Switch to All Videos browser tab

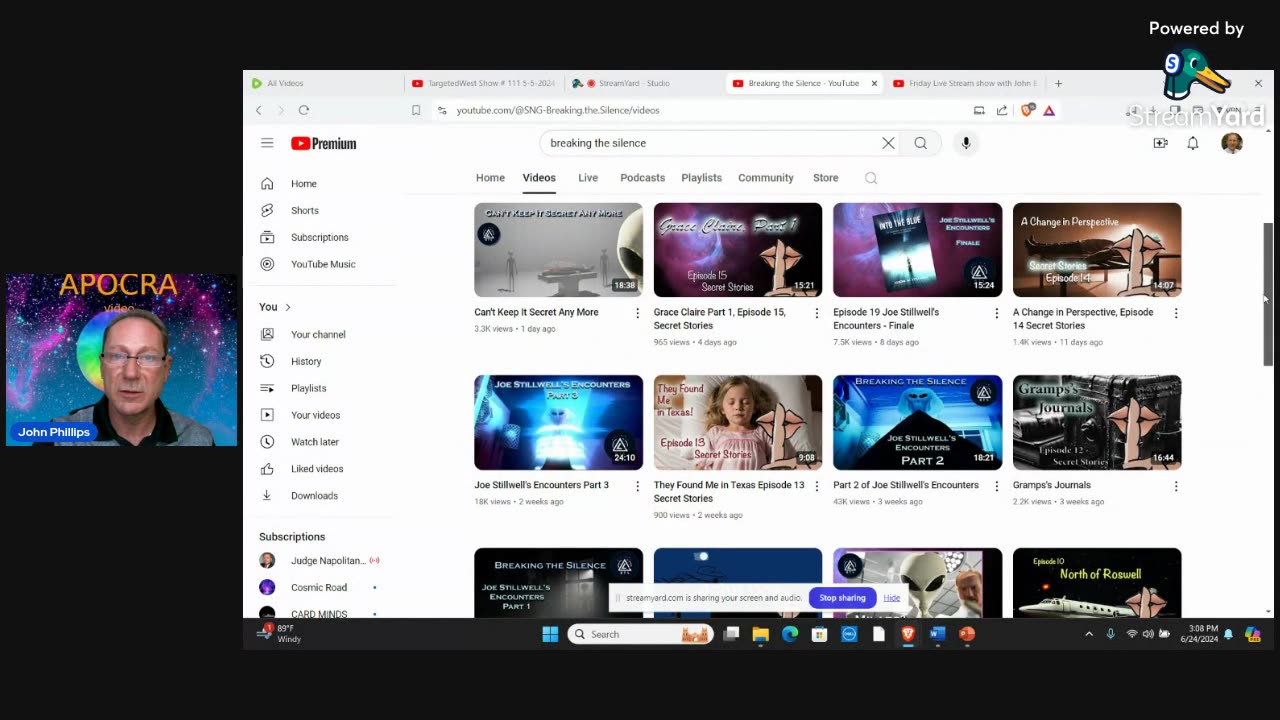coord(324,83)
